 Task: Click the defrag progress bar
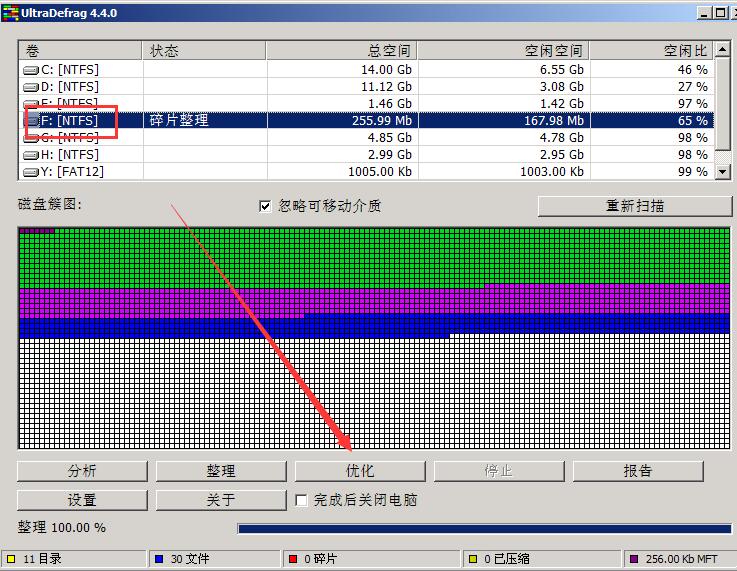[x=485, y=529]
